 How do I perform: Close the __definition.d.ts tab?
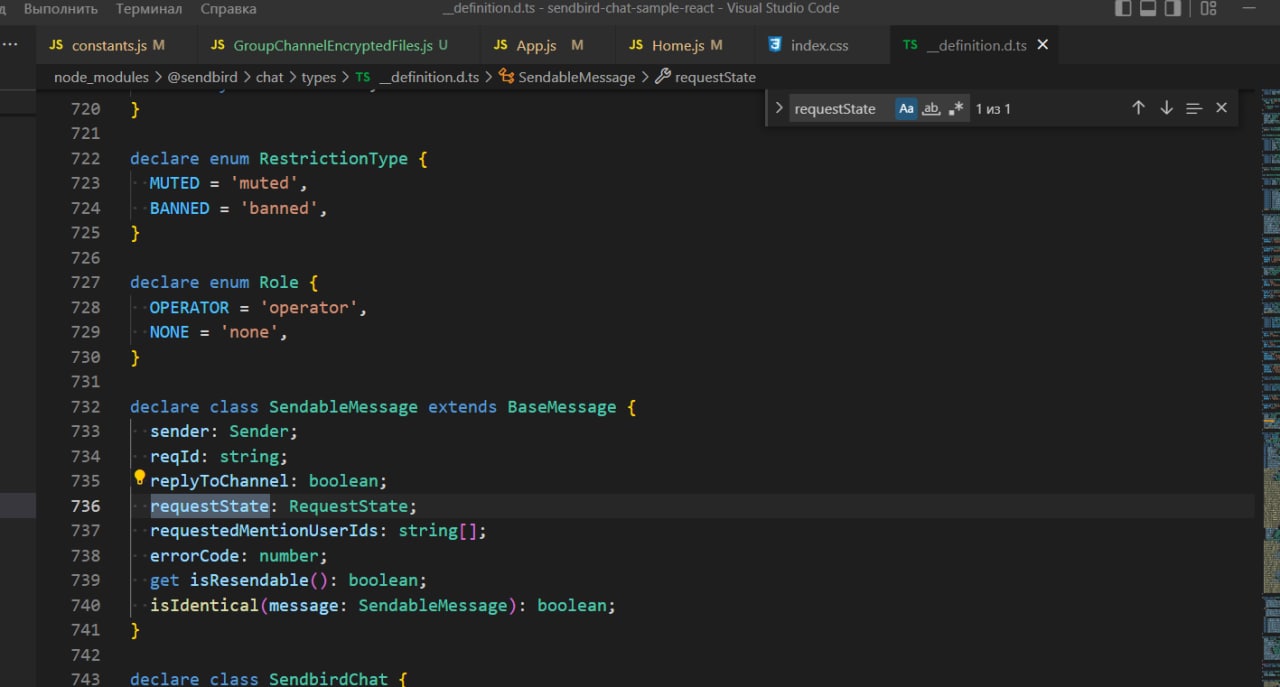[x=1043, y=45]
